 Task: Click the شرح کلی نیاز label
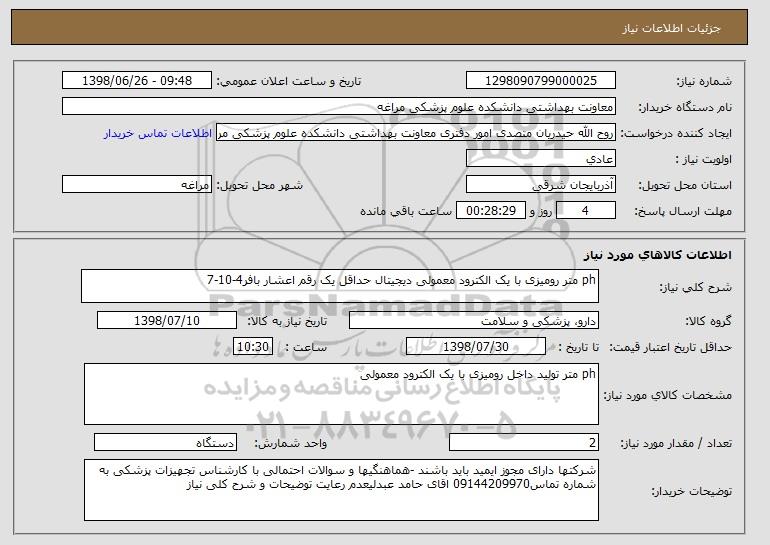[695, 288]
